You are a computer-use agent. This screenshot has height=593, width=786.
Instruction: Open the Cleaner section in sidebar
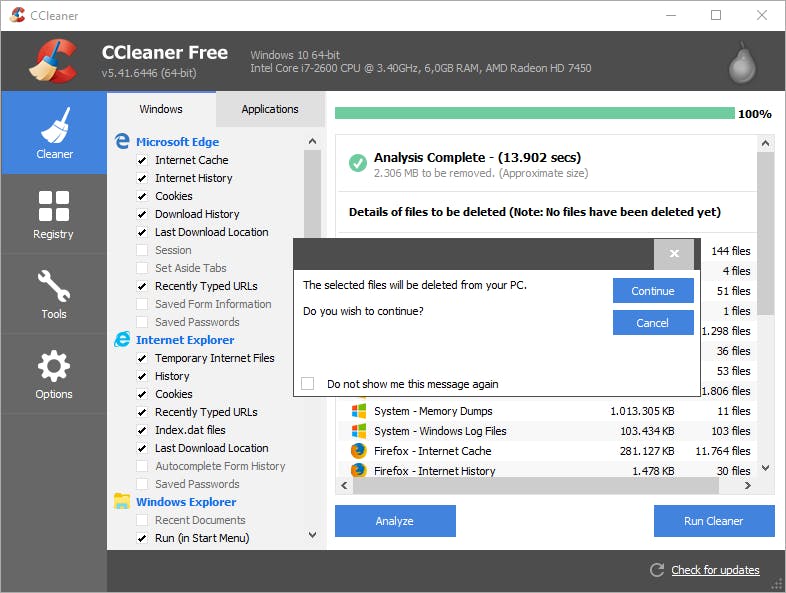pos(54,133)
